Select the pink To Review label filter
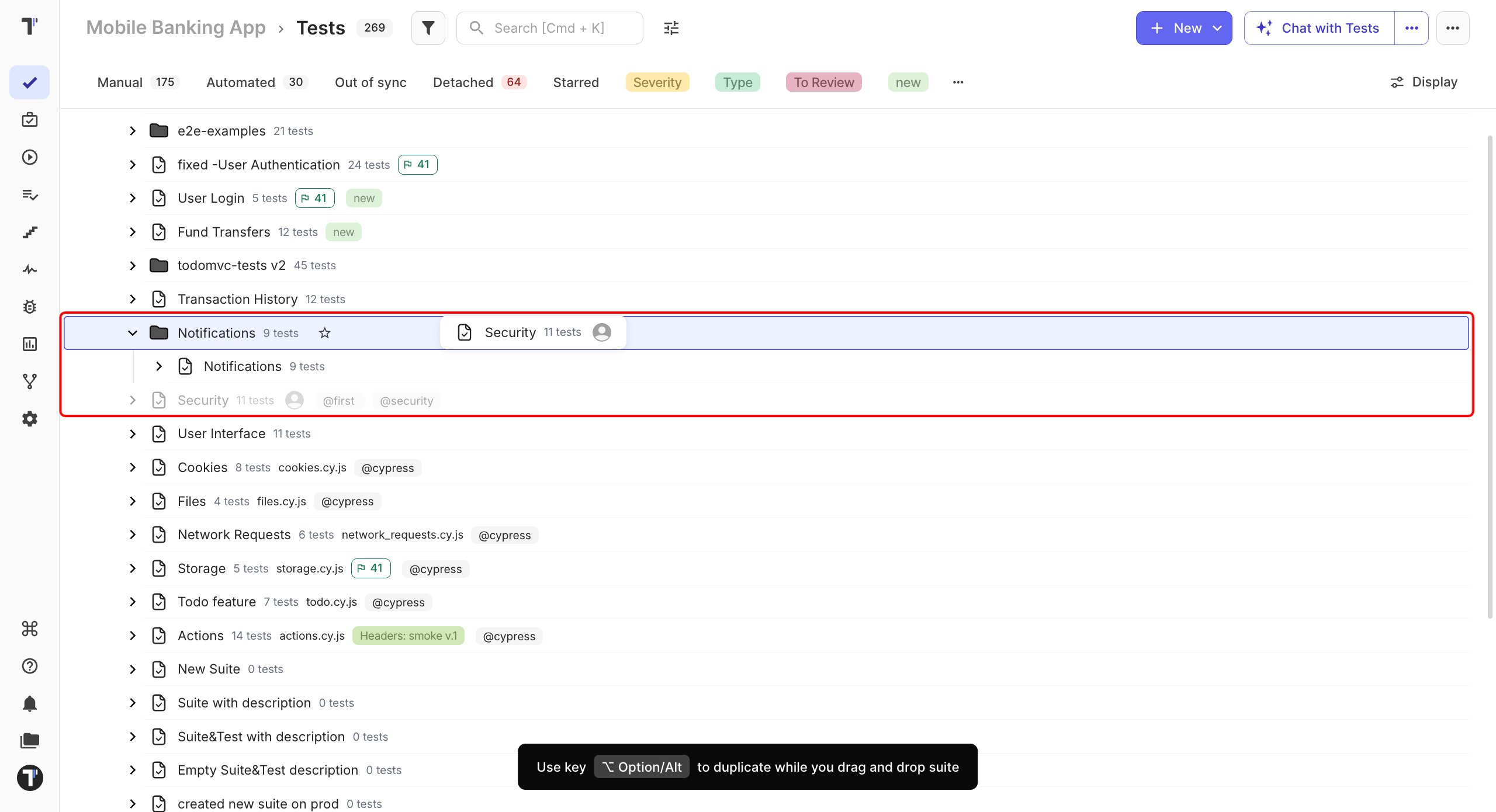The height and width of the screenshot is (812, 1496). point(824,82)
